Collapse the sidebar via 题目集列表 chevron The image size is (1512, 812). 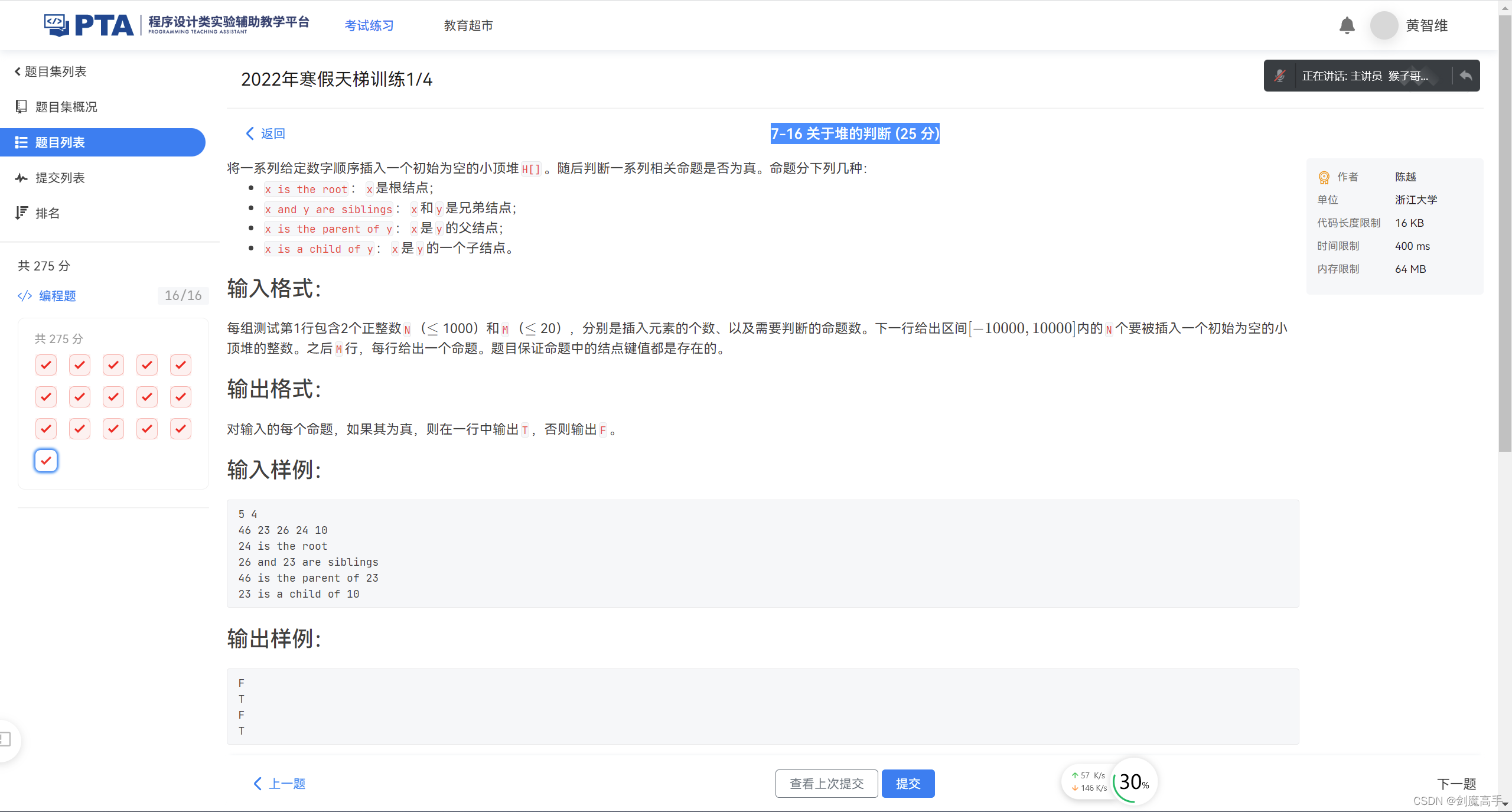point(17,71)
